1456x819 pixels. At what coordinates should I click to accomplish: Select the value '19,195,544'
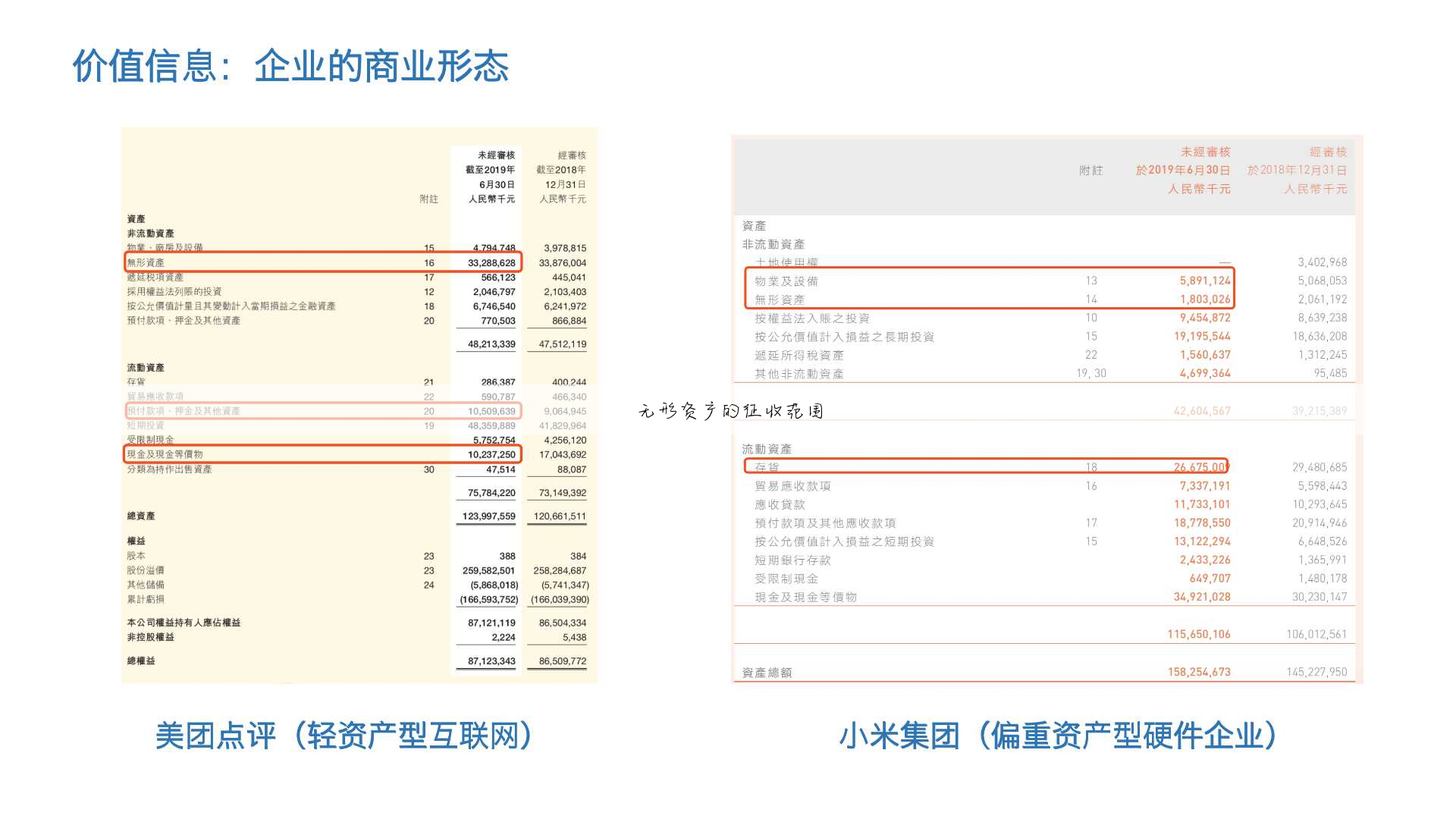click(1202, 337)
